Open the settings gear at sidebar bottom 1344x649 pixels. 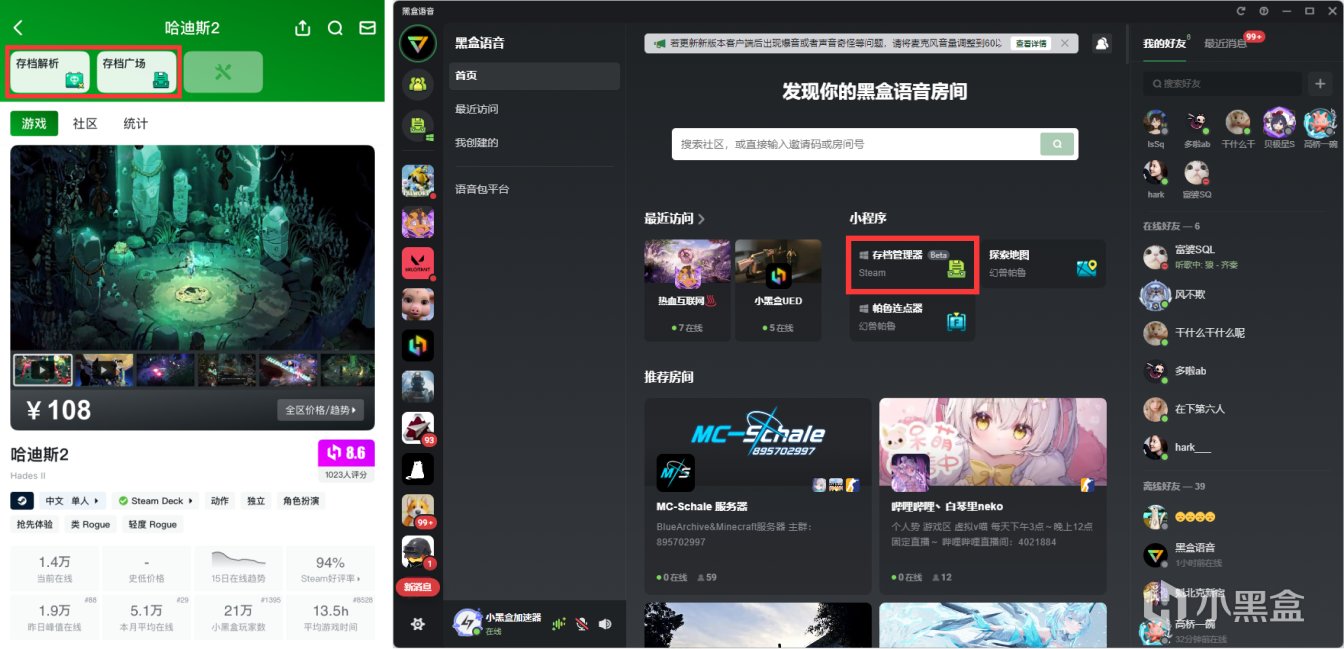tap(418, 624)
